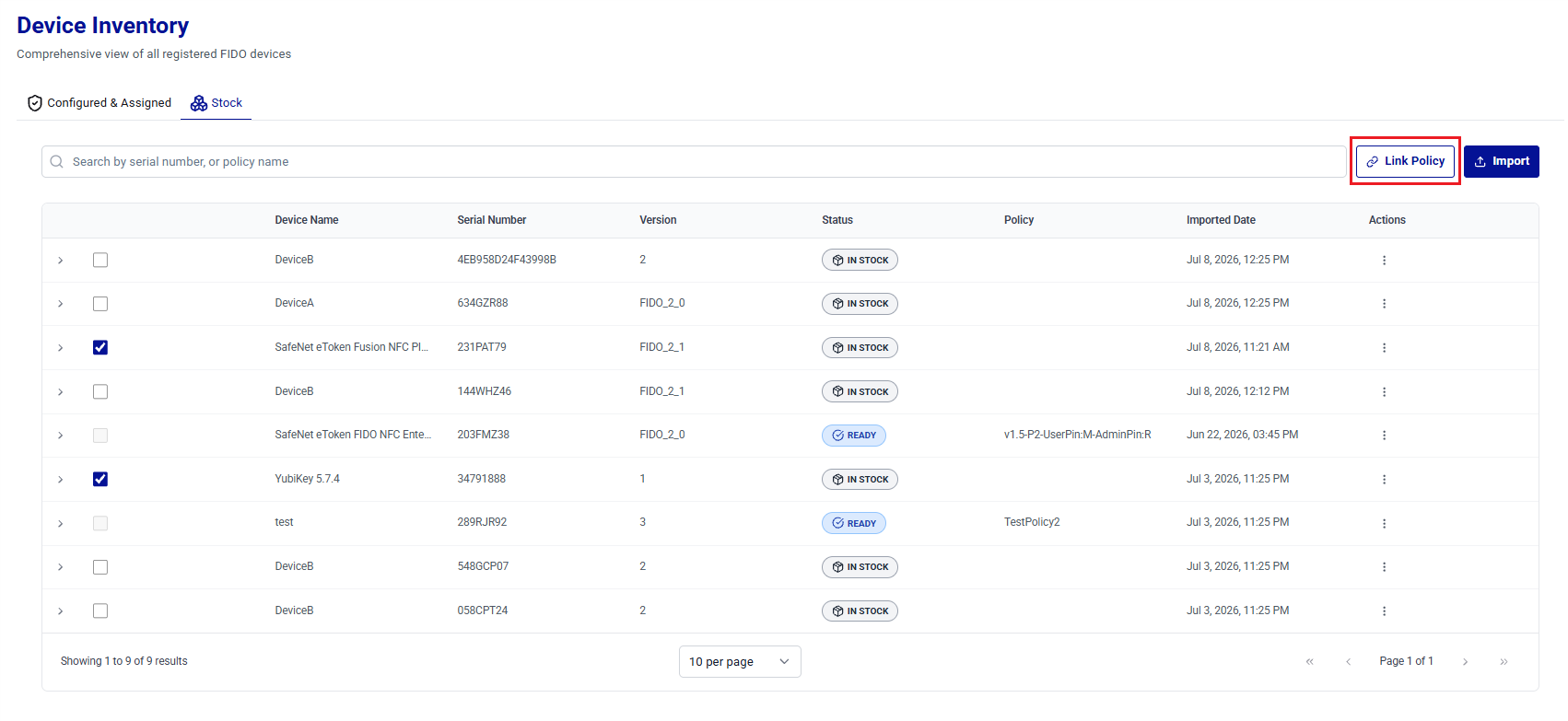
Task: Uncheck YubiKey 5.7.4 row
Action: [100, 480]
